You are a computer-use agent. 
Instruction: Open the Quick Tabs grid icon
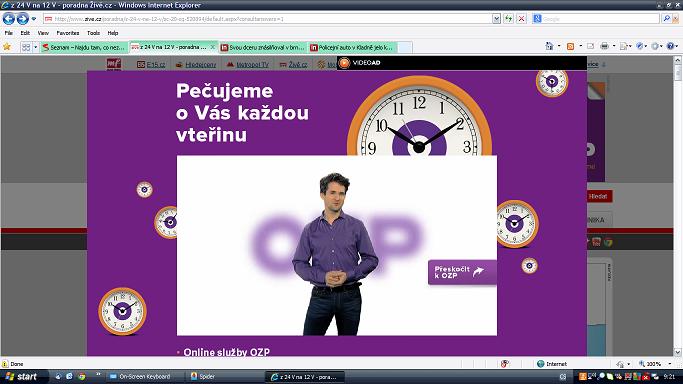click(26, 47)
